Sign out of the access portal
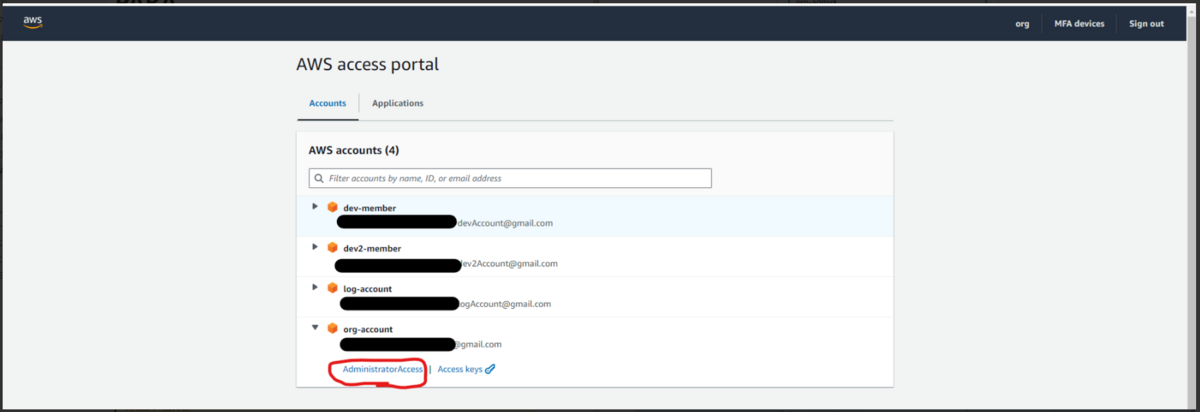1200x412 pixels. (x=1146, y=23)
